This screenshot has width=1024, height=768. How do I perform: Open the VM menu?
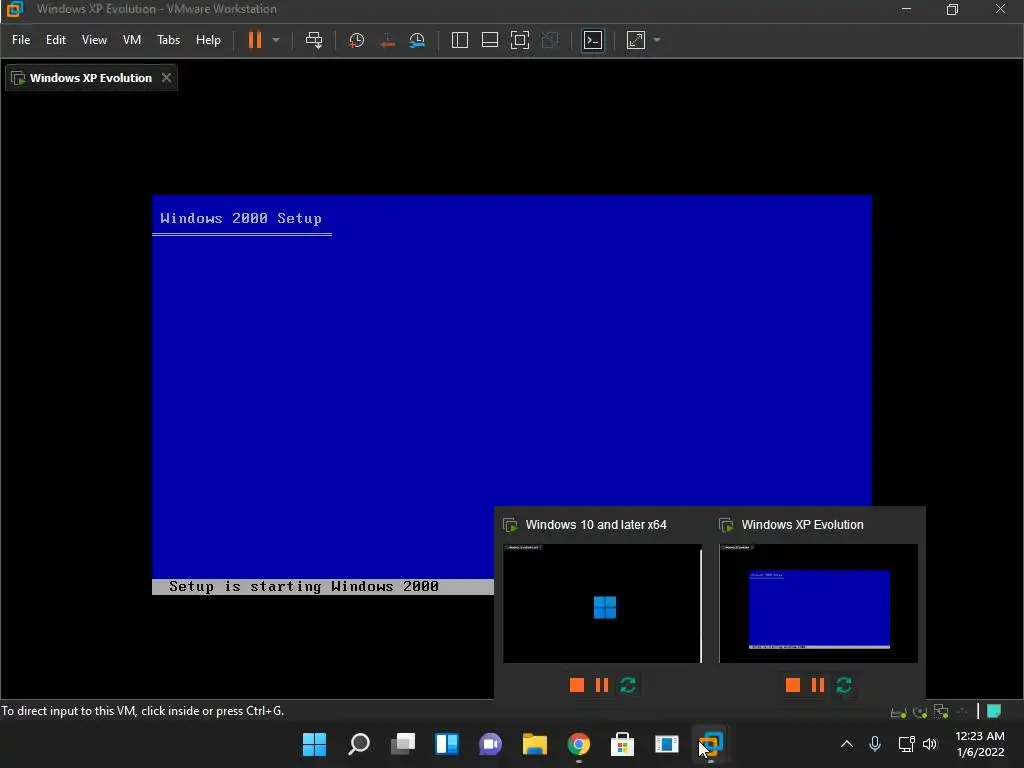pyautogui.click(x=132, y=40)
